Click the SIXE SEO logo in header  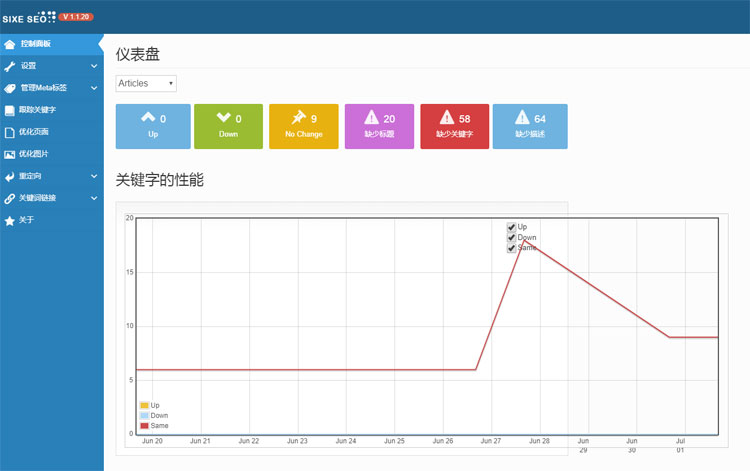pyautogui.click(x=27, y=17)
